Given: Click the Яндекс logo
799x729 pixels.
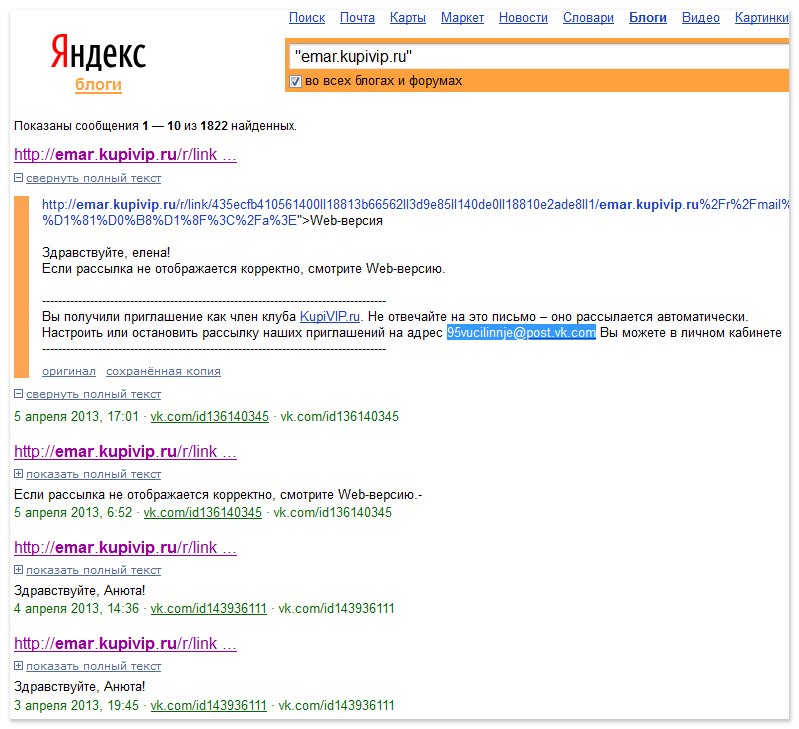Looking at the screenshot, I should pyautogui.click(x=98, y=51).
